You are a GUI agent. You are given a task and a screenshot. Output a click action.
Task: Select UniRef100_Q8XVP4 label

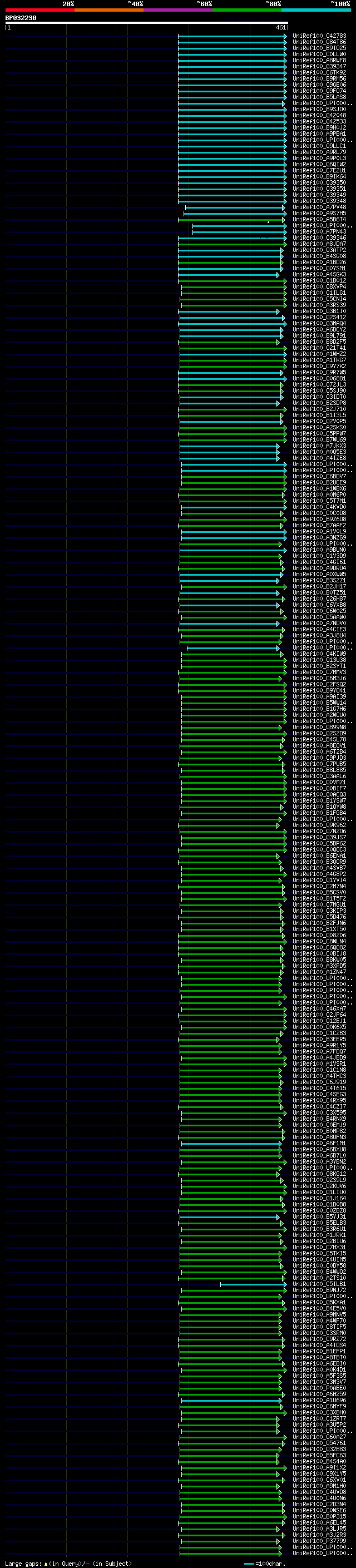tap(319, 286)
